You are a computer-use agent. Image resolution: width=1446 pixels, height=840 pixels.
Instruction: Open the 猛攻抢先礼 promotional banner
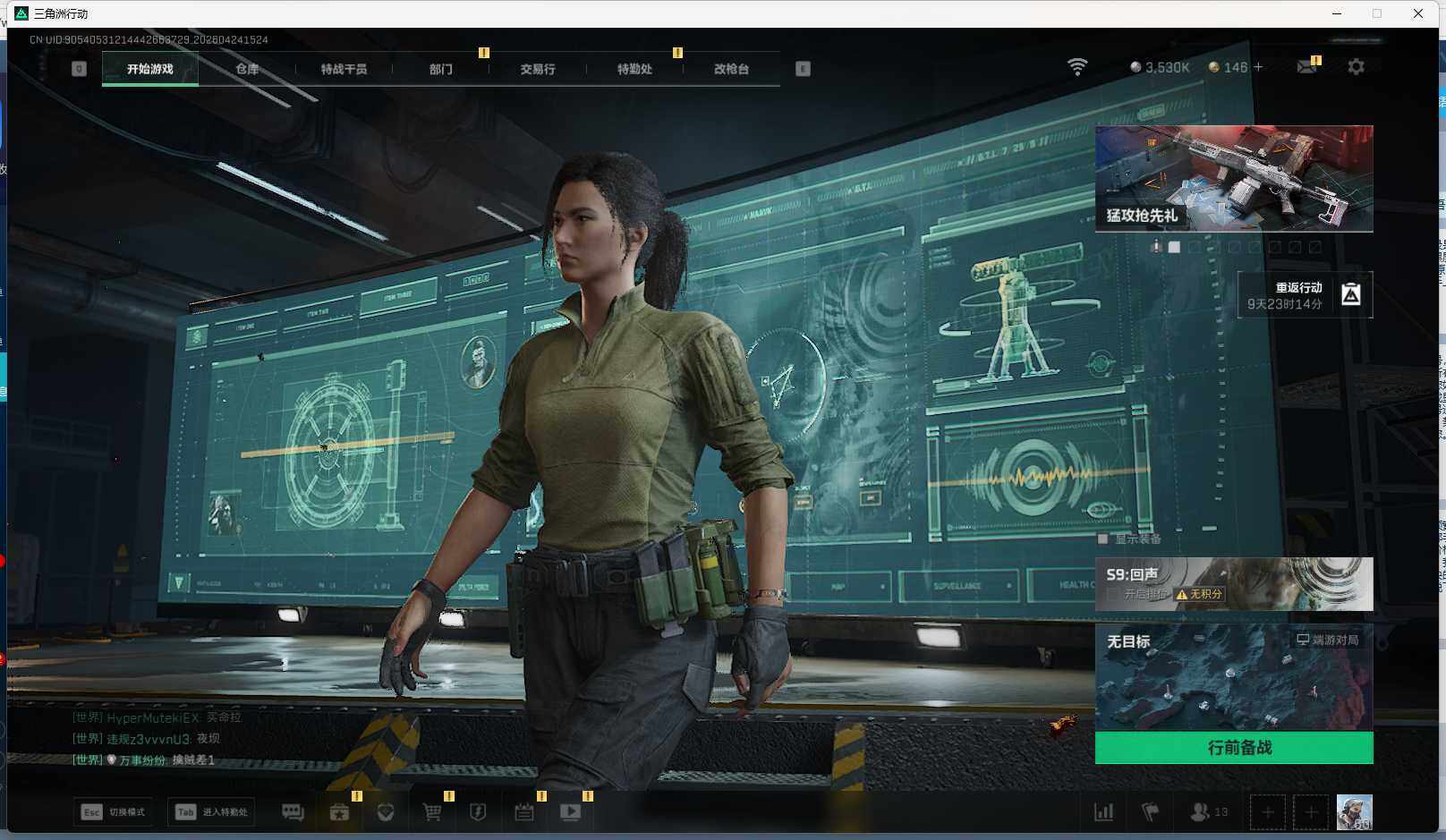[1233, 178]
